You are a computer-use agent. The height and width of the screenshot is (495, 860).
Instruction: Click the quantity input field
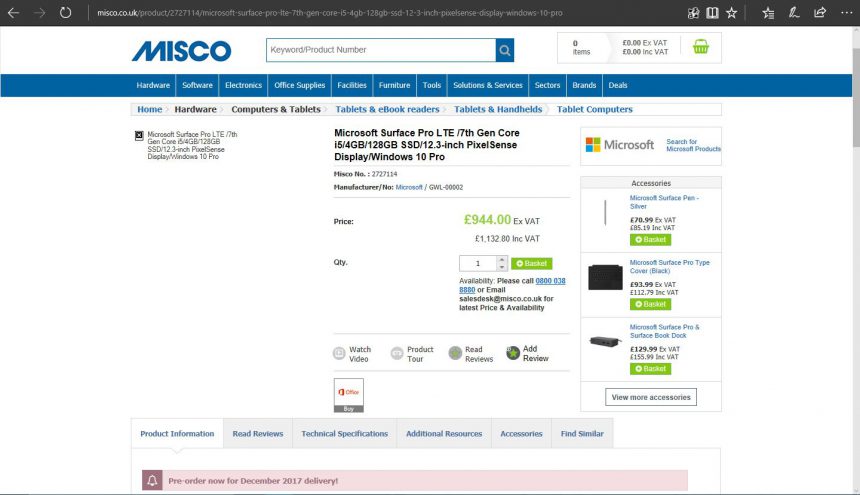click(478, 264)
